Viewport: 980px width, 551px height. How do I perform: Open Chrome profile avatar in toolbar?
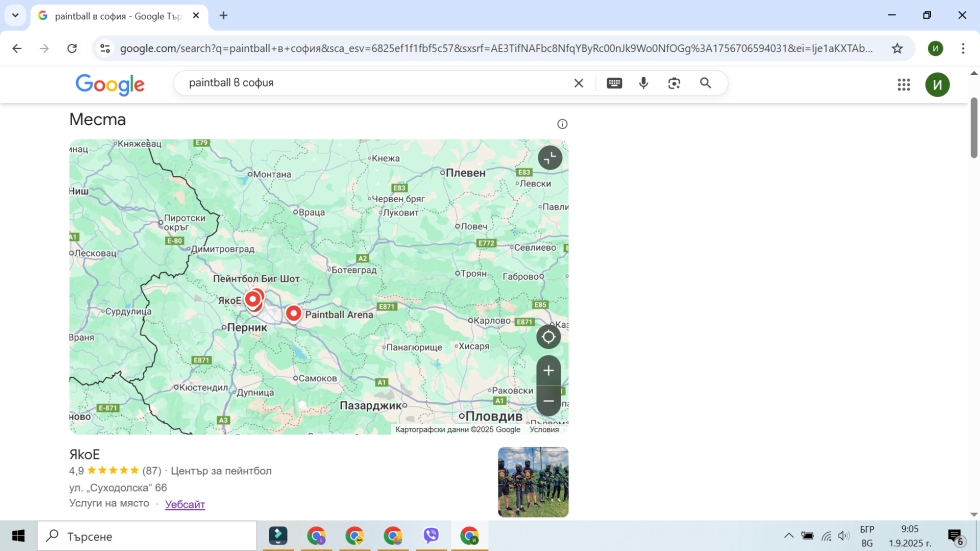coord(935,48)
